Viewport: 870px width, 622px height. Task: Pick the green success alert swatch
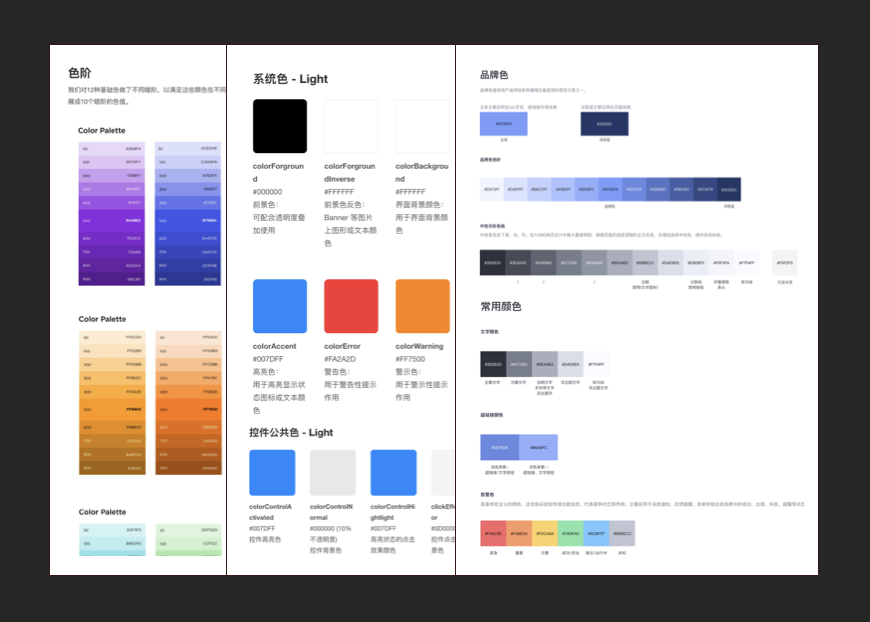pyautogui.click(x=570, y=533)
